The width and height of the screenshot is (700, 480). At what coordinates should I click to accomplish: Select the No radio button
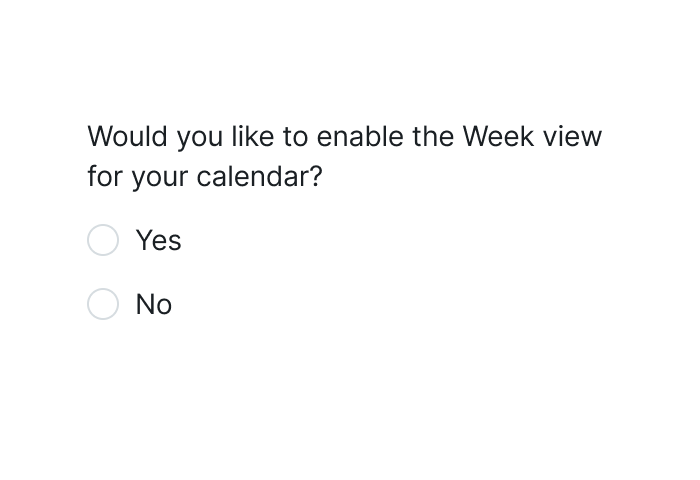click(103, 304)
